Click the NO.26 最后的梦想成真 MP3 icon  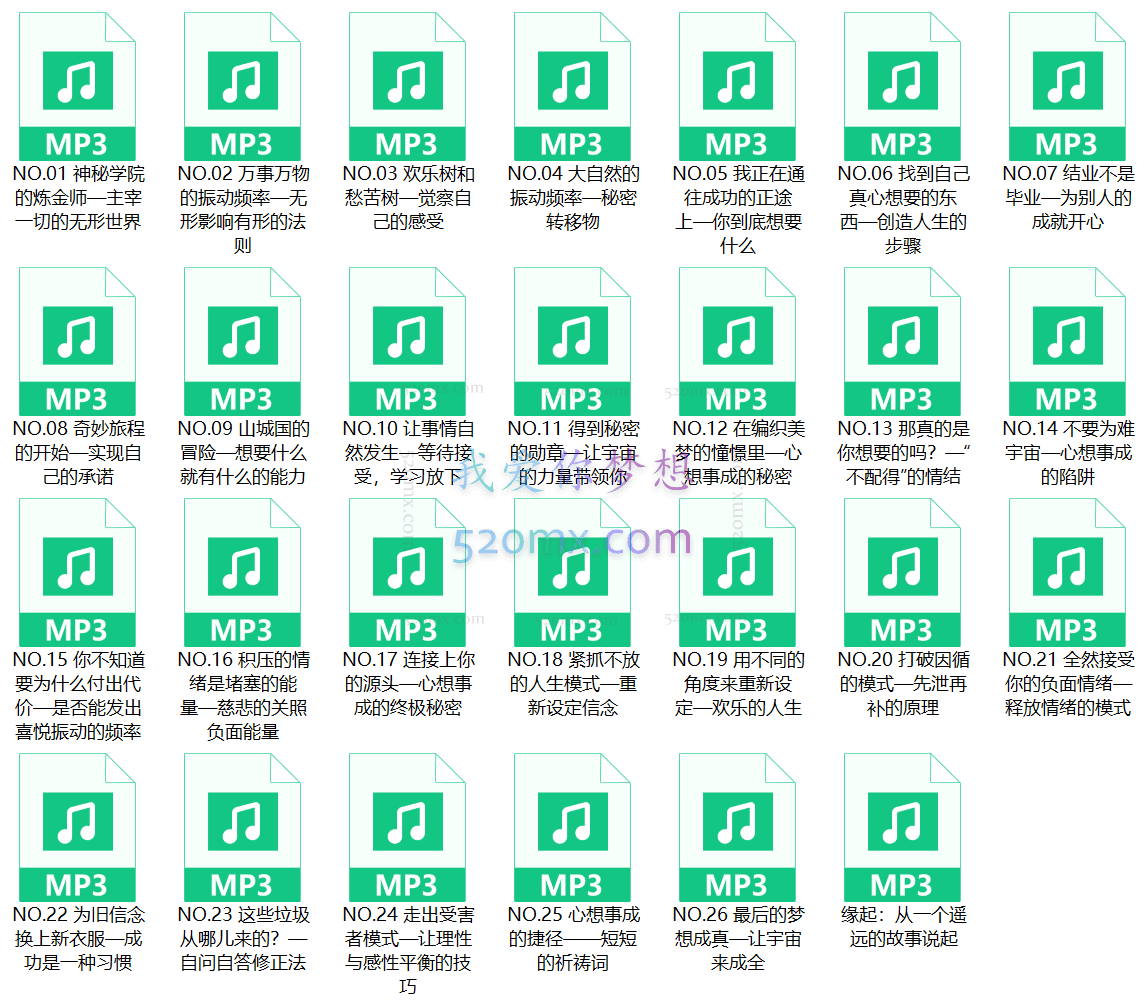[x=736, y=828]
